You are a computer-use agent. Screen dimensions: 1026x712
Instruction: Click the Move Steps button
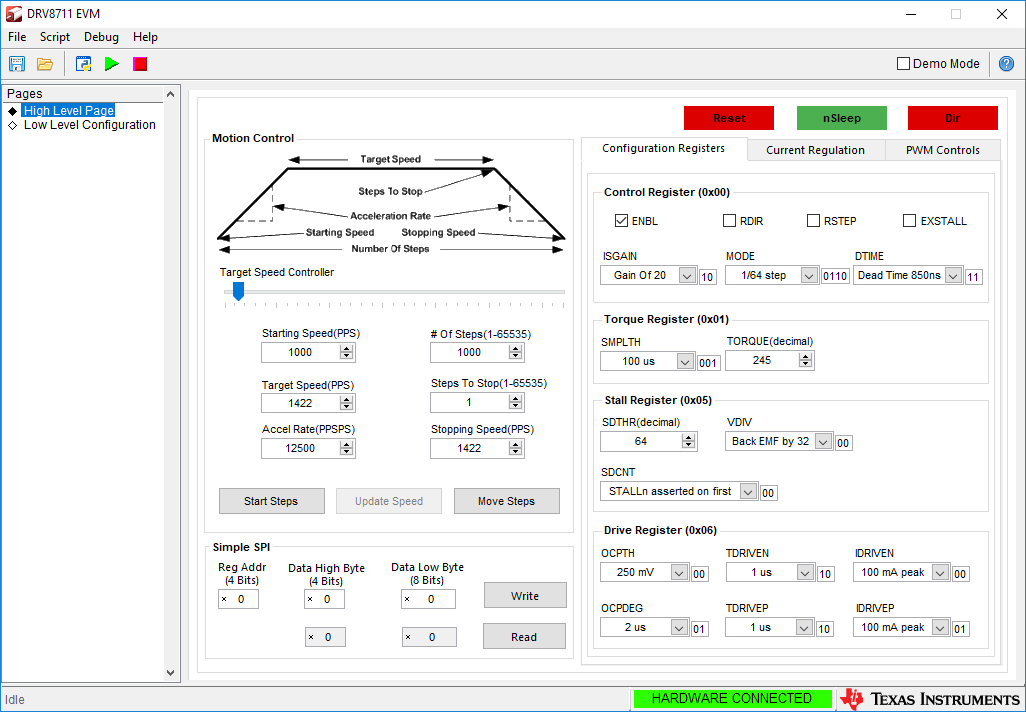pyautogui.click(x=506, y=501)
